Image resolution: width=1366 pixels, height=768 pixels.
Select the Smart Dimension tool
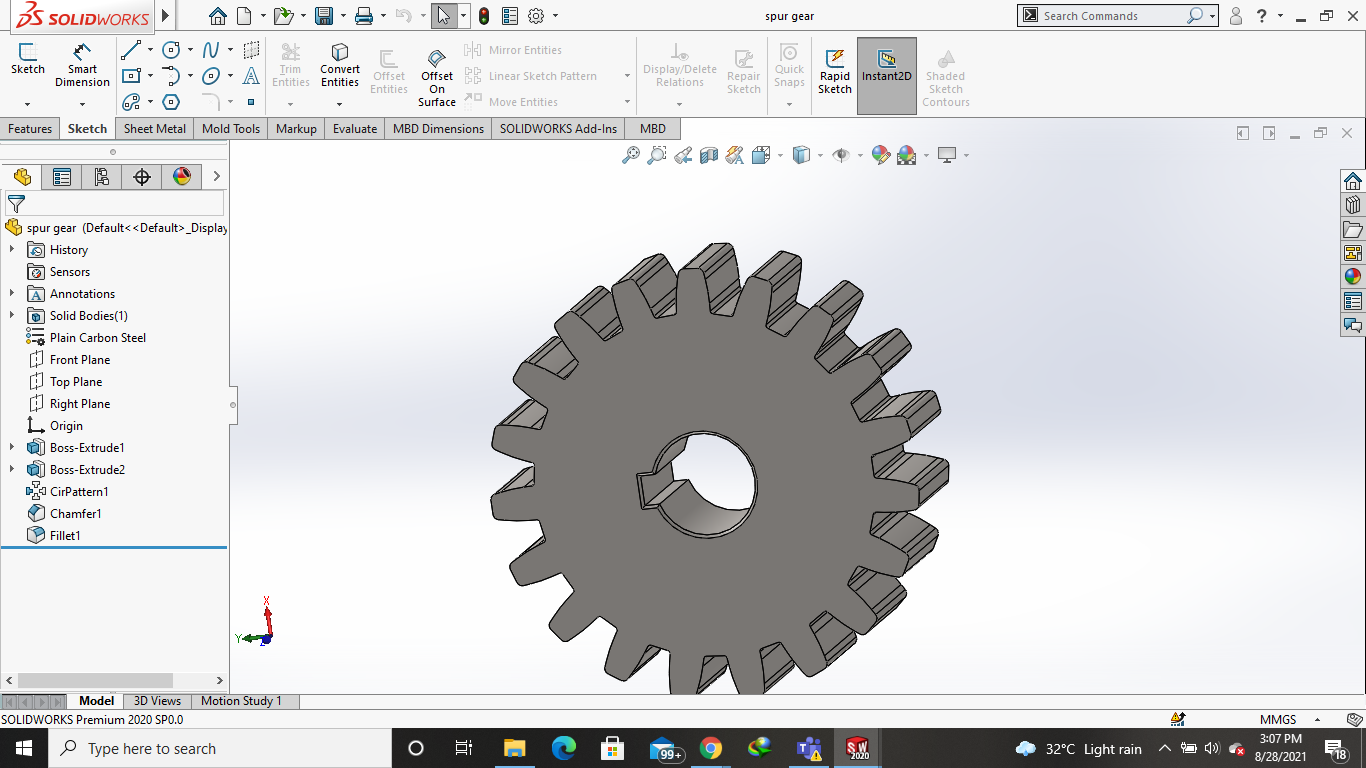coord(82,65)
